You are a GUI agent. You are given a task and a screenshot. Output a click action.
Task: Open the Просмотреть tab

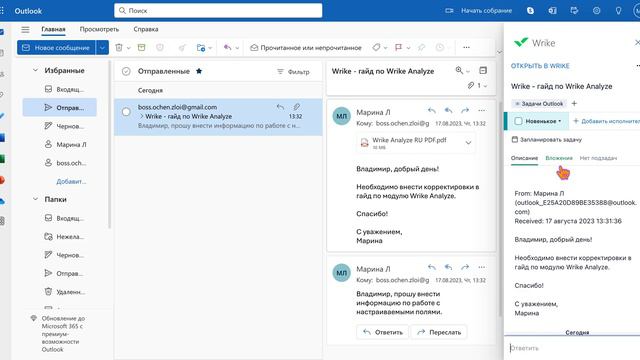tap(99, 29)
